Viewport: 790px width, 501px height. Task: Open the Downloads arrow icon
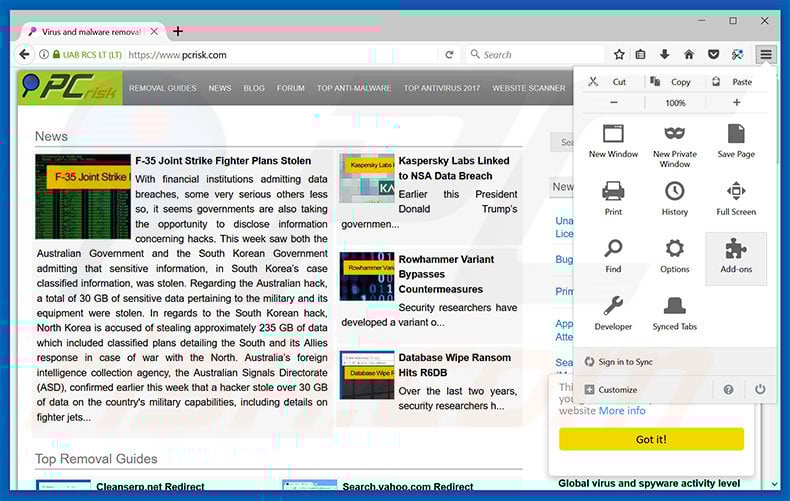(x=665, y=54)
